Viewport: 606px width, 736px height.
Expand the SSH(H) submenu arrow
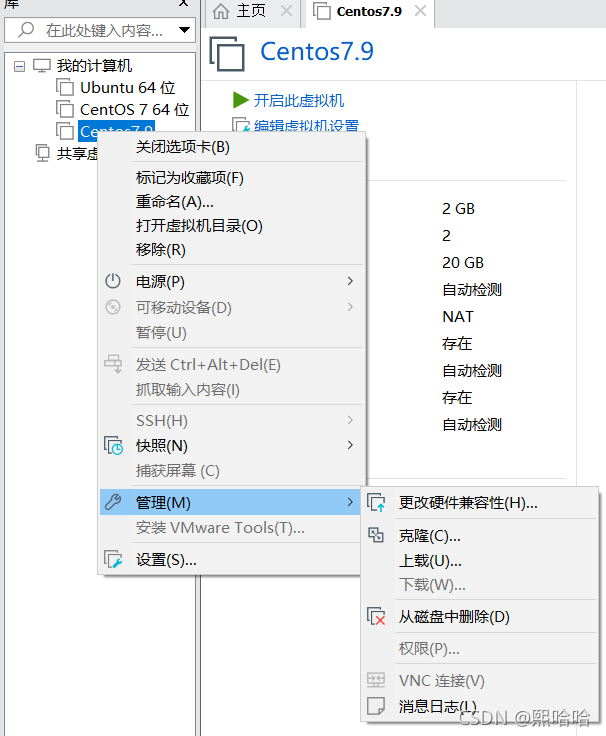point(350,420)
